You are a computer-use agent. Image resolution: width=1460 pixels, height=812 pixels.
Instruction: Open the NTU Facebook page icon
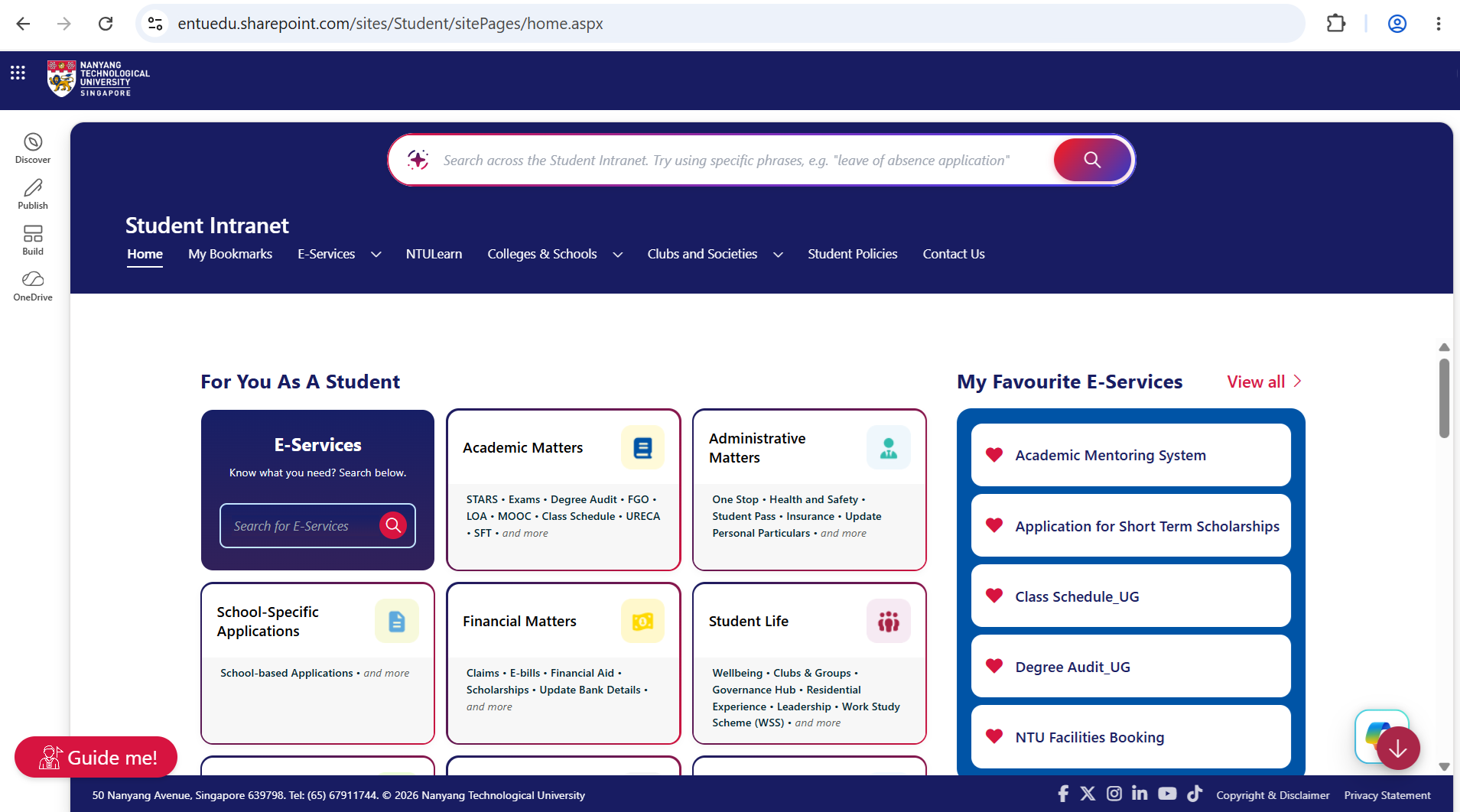coord(1063,794)
